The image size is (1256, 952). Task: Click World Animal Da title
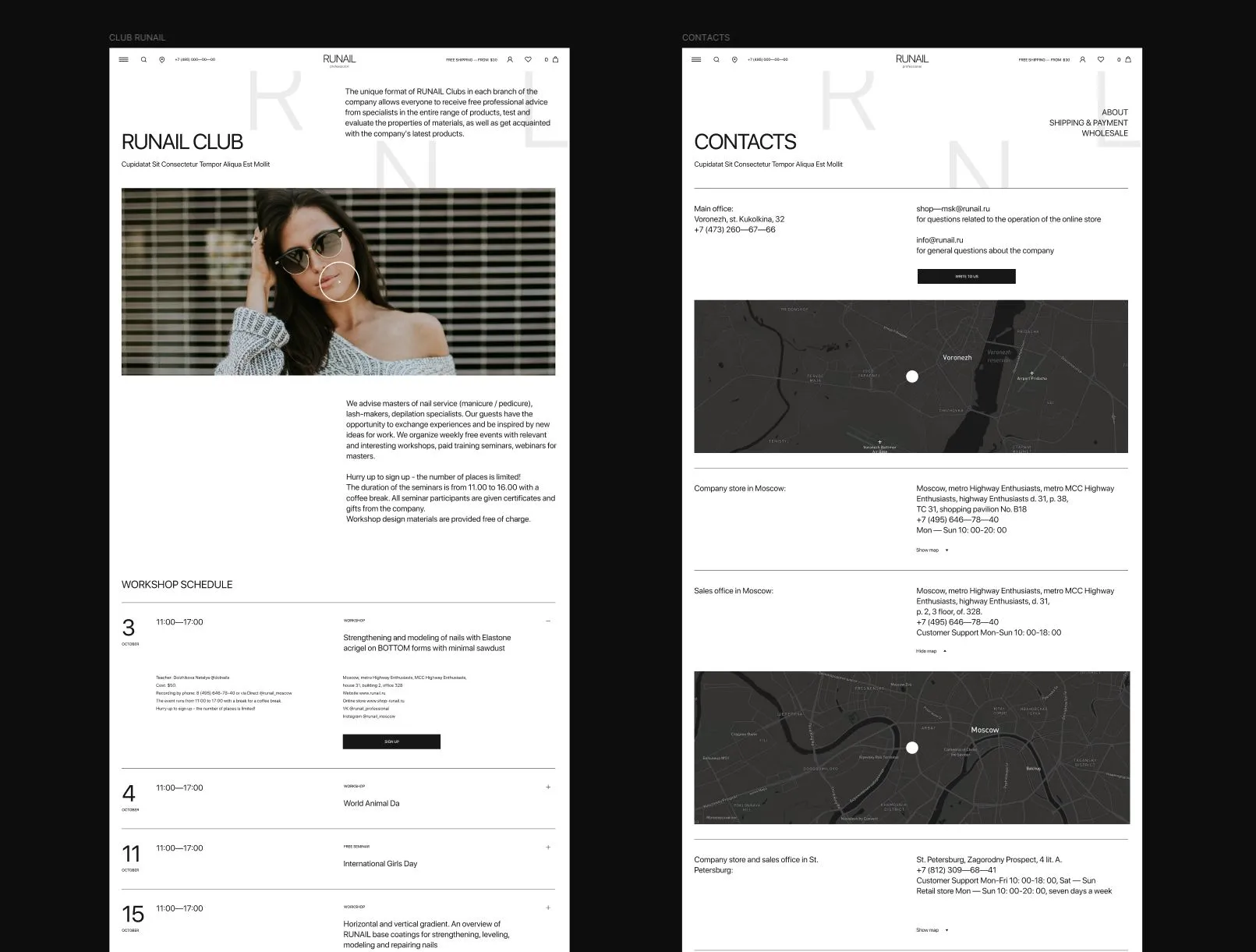pyautogui.click(x=371, y=803)
